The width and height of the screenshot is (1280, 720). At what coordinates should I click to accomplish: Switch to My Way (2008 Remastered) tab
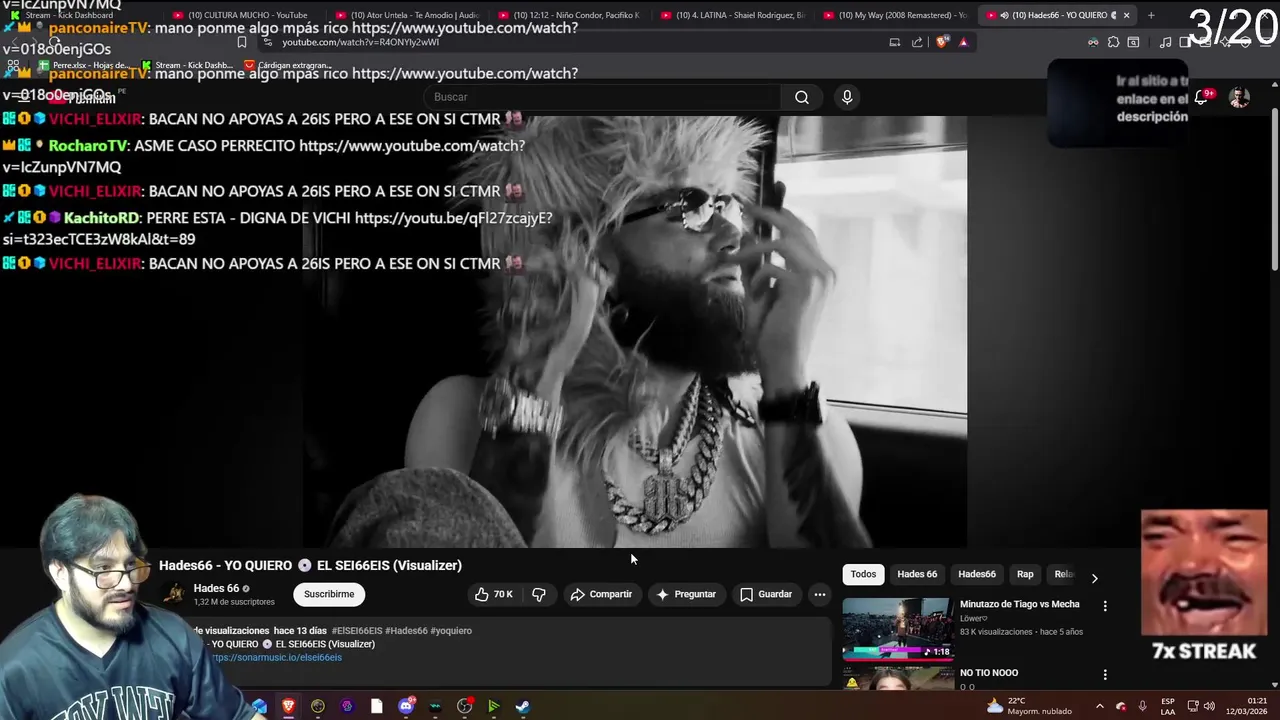894,15
